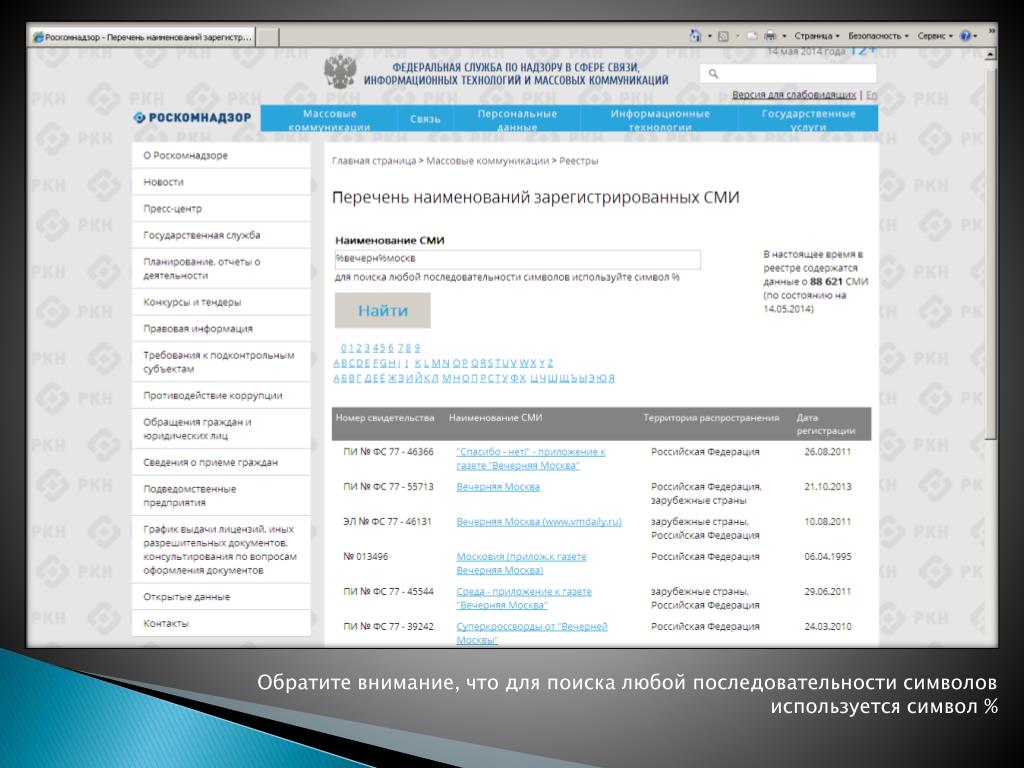Open the Страница dropdown menu
Viewport: 1024px width, 768px height.
pyautogui.click(x=817, y=36)
